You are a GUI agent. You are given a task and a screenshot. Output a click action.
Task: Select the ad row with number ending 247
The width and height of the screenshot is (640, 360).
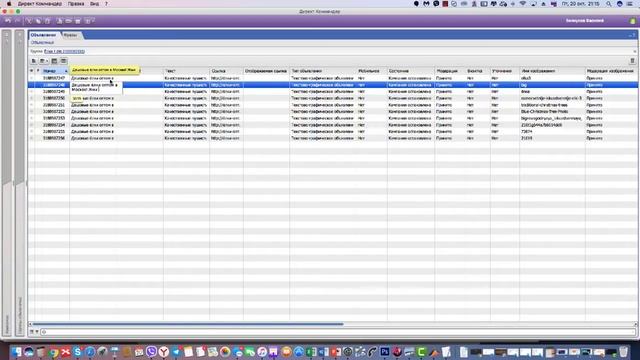(x=333, y=78)
